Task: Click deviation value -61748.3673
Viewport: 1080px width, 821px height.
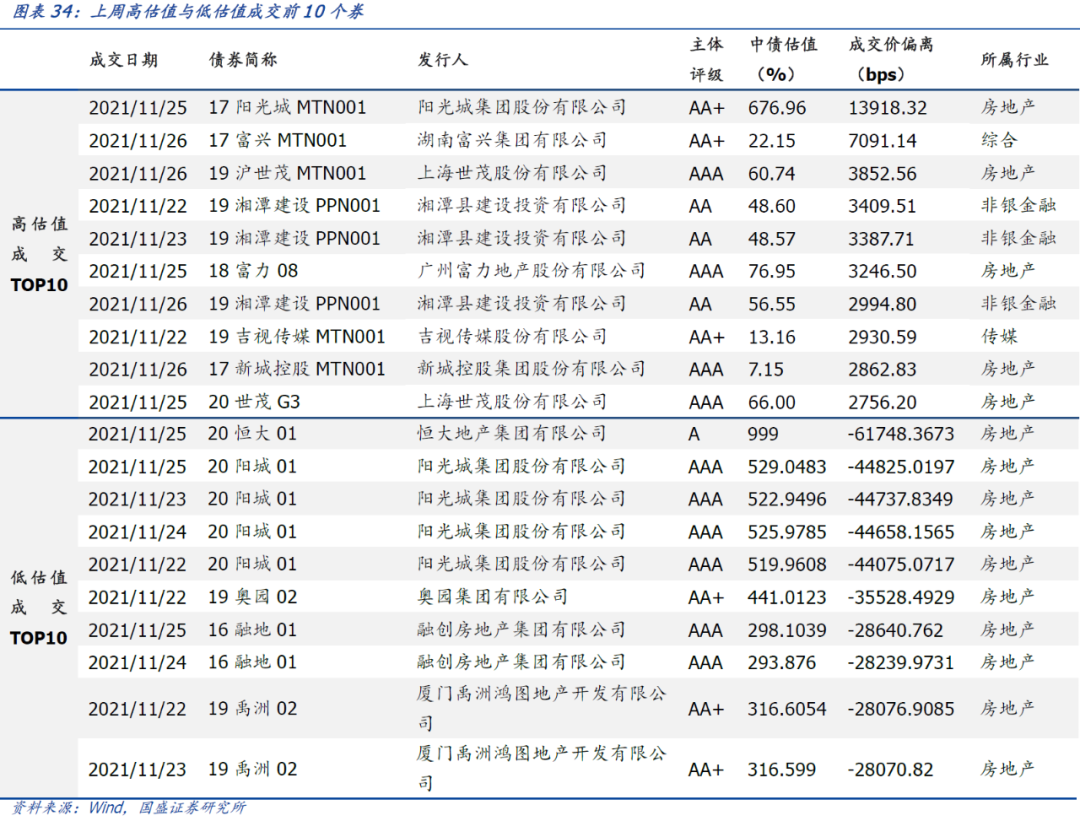Action: pos(901,435)
